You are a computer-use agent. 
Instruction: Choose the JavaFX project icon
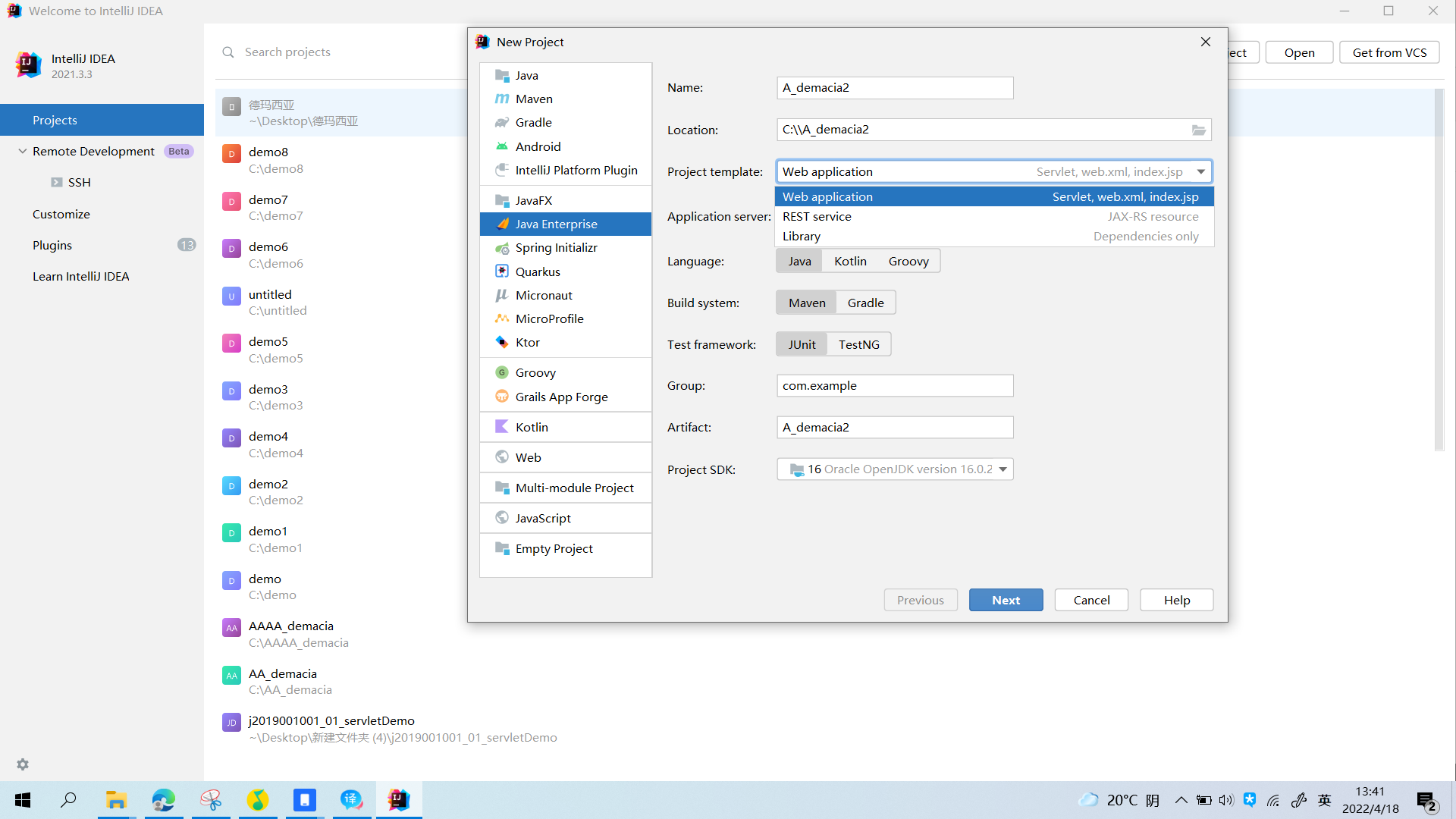point(501,200)
